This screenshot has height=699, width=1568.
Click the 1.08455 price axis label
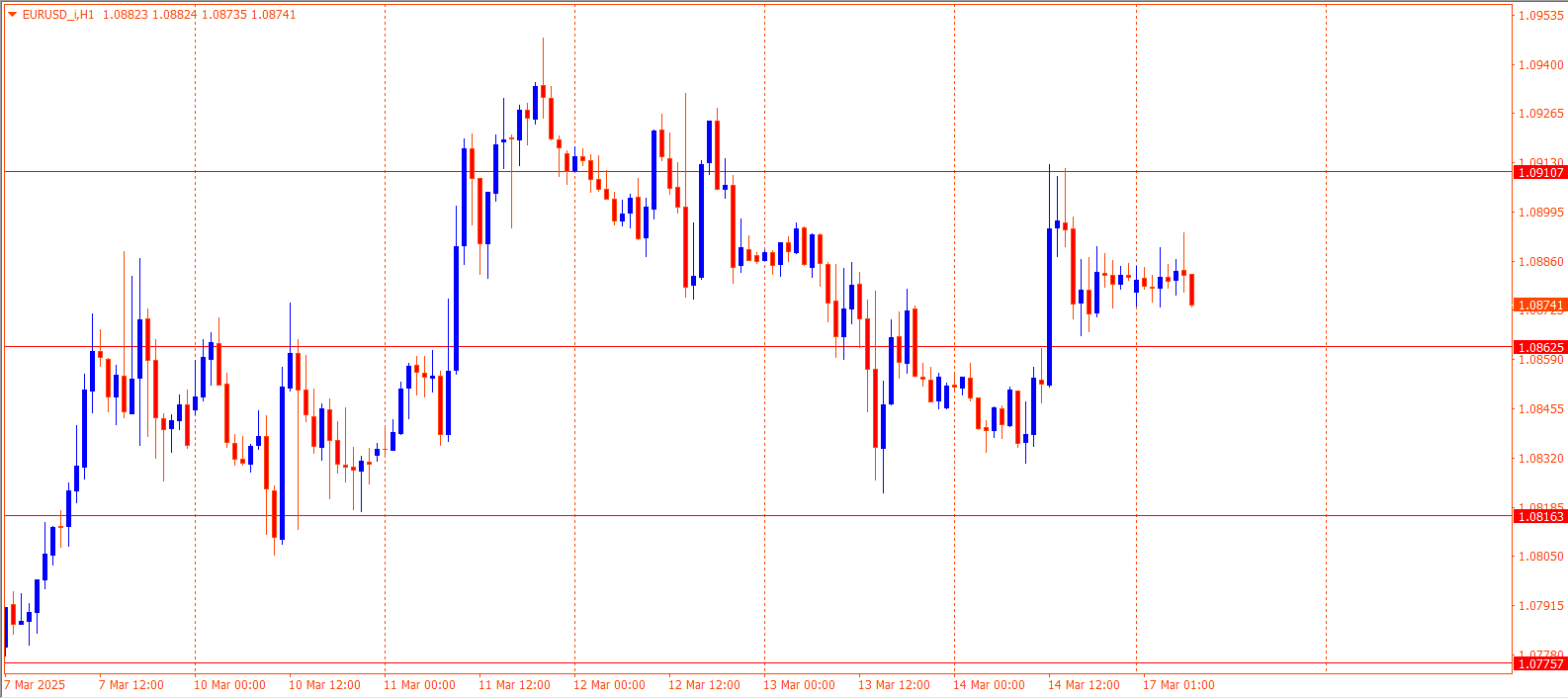point(1541,409)
